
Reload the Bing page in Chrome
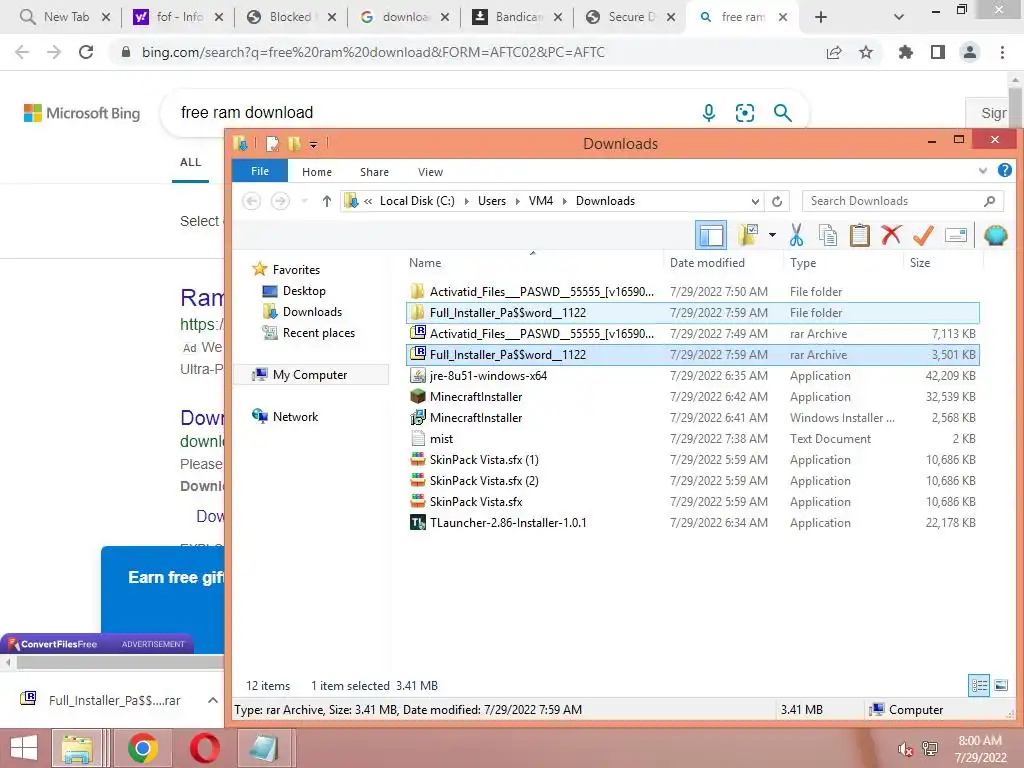(x=86, y=52)
